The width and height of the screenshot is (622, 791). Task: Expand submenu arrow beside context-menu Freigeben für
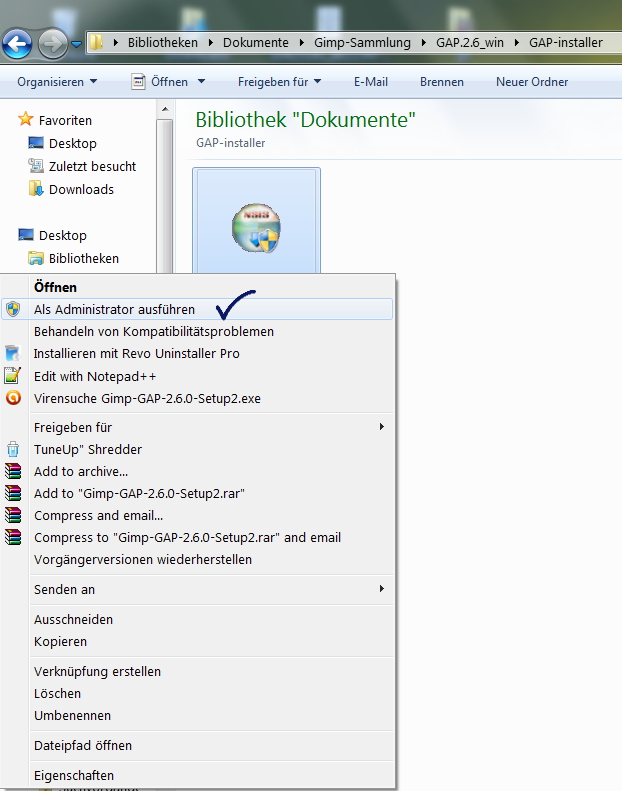click(382, 427)
